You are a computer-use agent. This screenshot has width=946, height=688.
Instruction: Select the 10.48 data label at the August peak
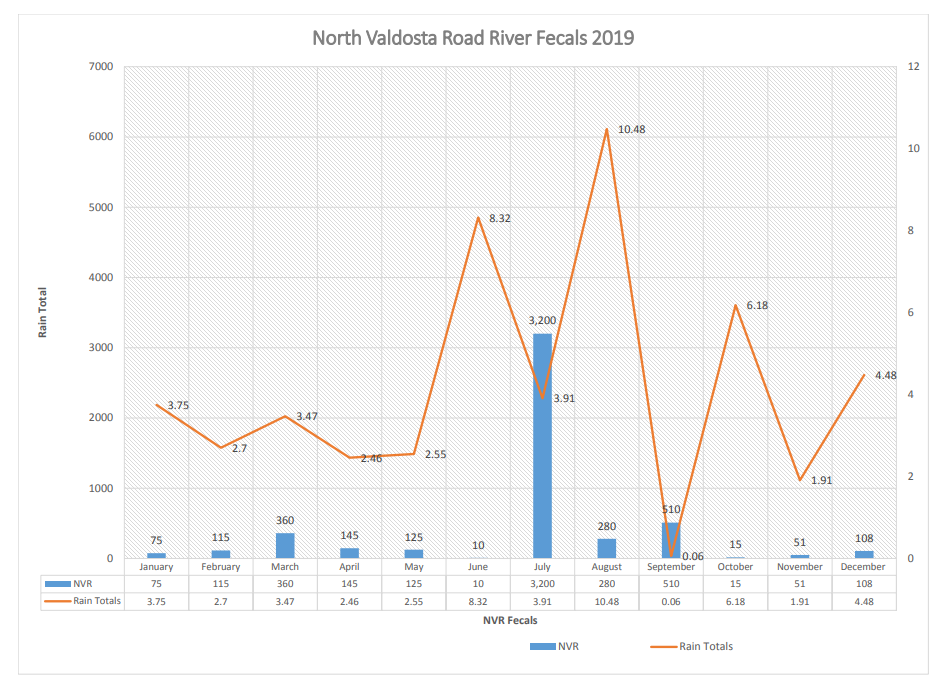[x=631, y=130]
